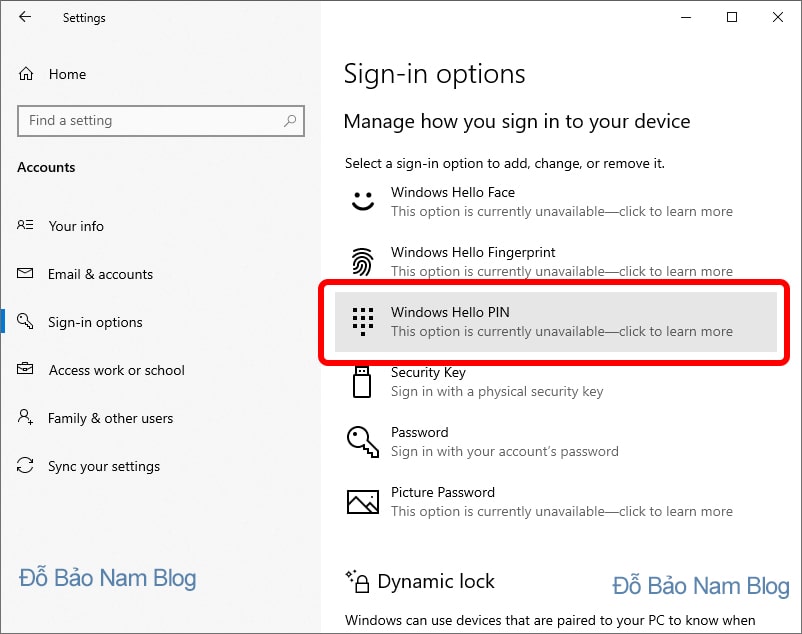Click the Windows Hello Fingerprint icon
Viewport: 802px width, 634px height.
tap(363, 261)
